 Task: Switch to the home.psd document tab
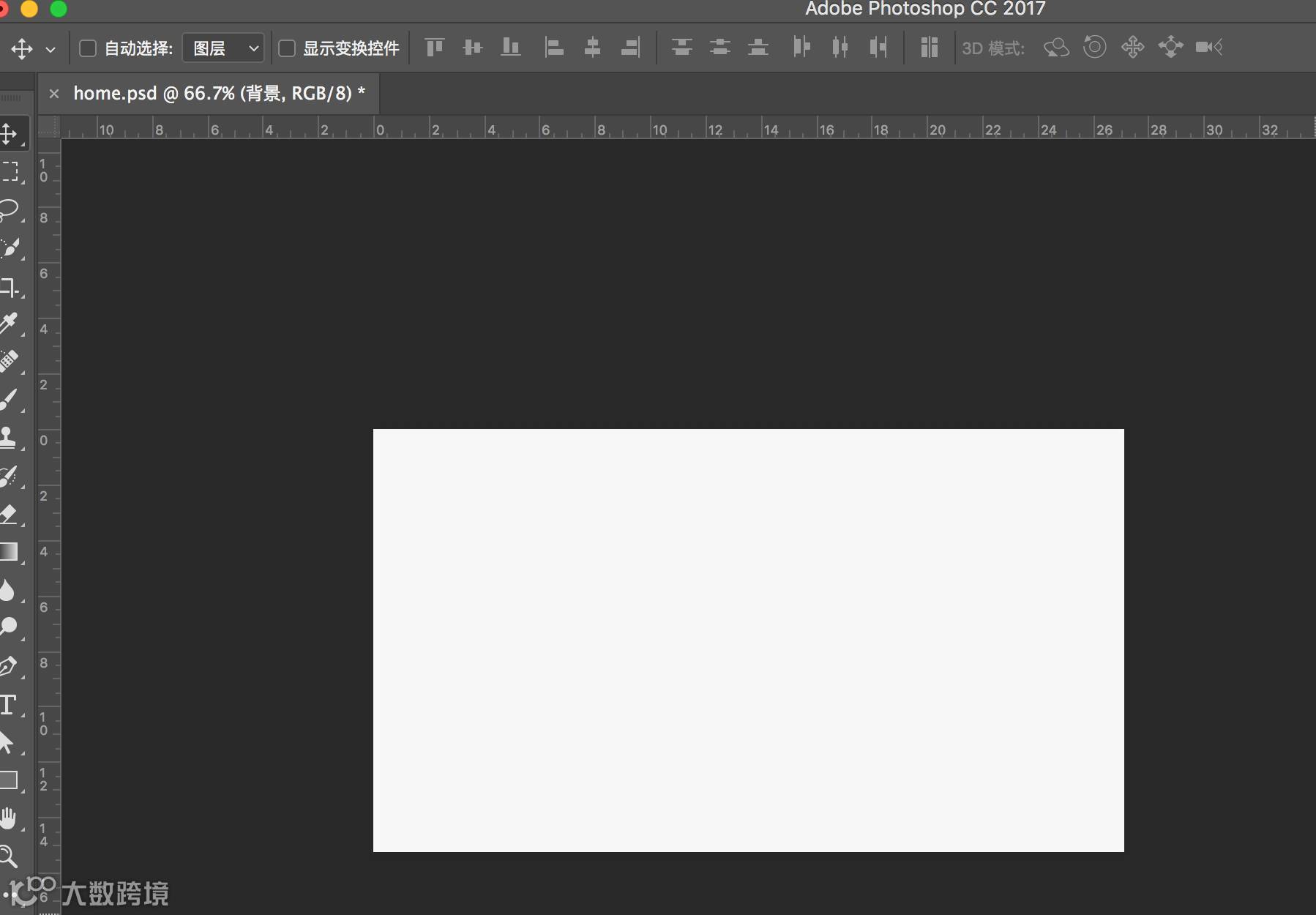coord(219,94)
